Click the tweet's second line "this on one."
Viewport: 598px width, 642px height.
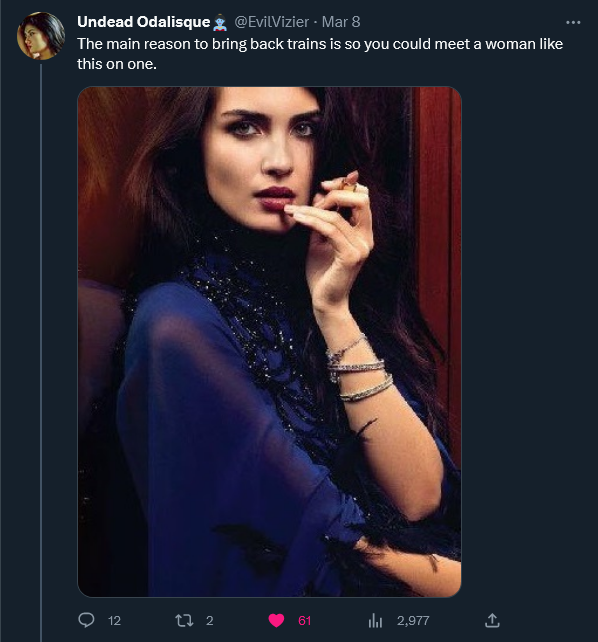click(x=117, y=64)
